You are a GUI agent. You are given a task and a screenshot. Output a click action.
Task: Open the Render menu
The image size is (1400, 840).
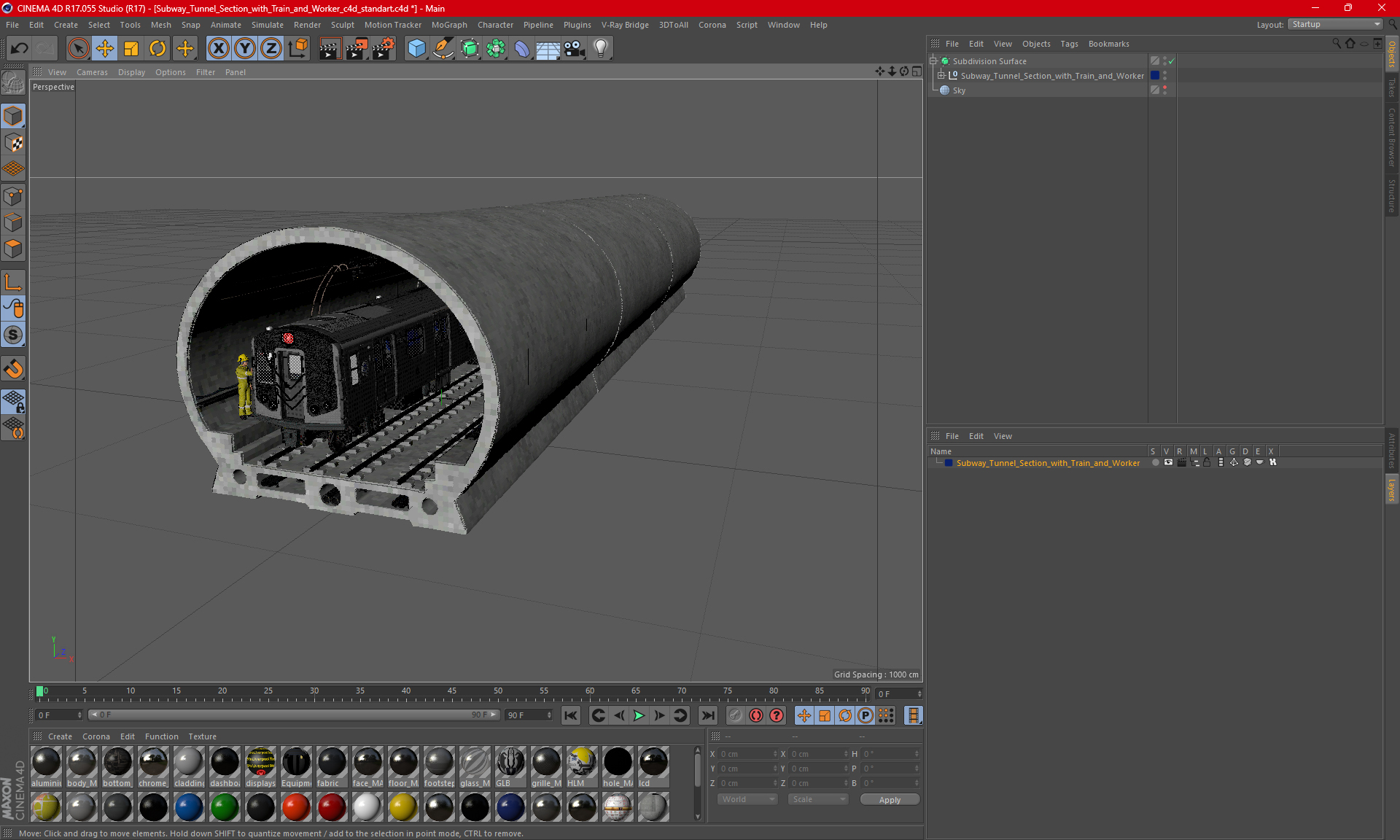coord(307,25)
